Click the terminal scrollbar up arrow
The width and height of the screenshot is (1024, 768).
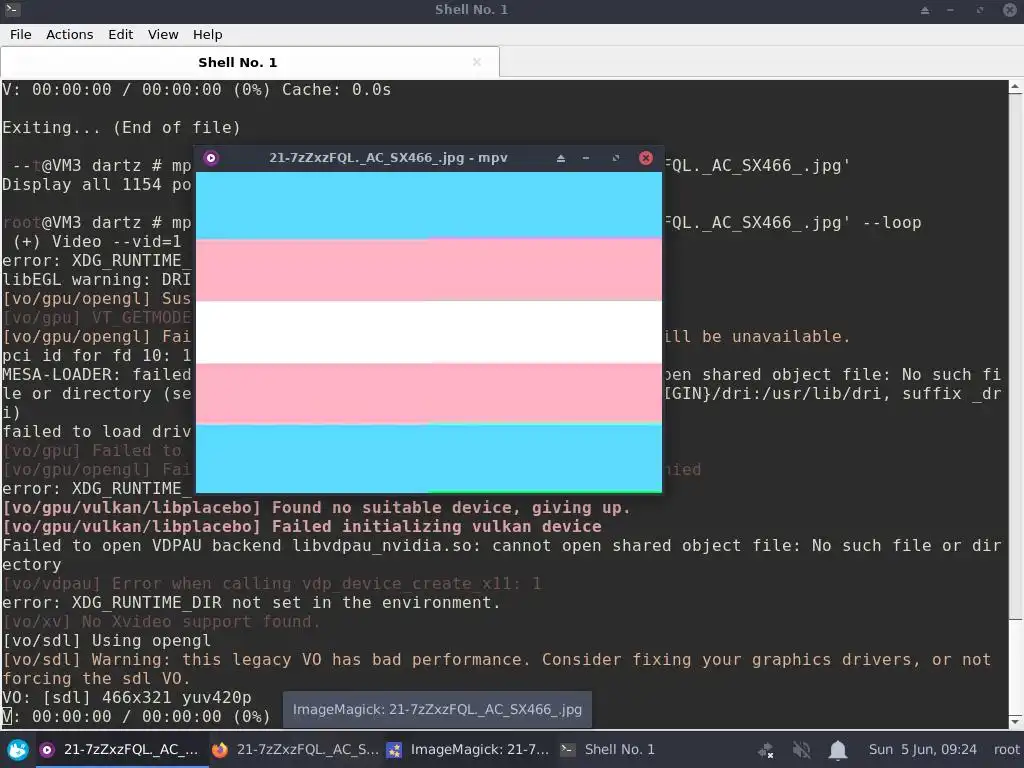click(1016, 86)
